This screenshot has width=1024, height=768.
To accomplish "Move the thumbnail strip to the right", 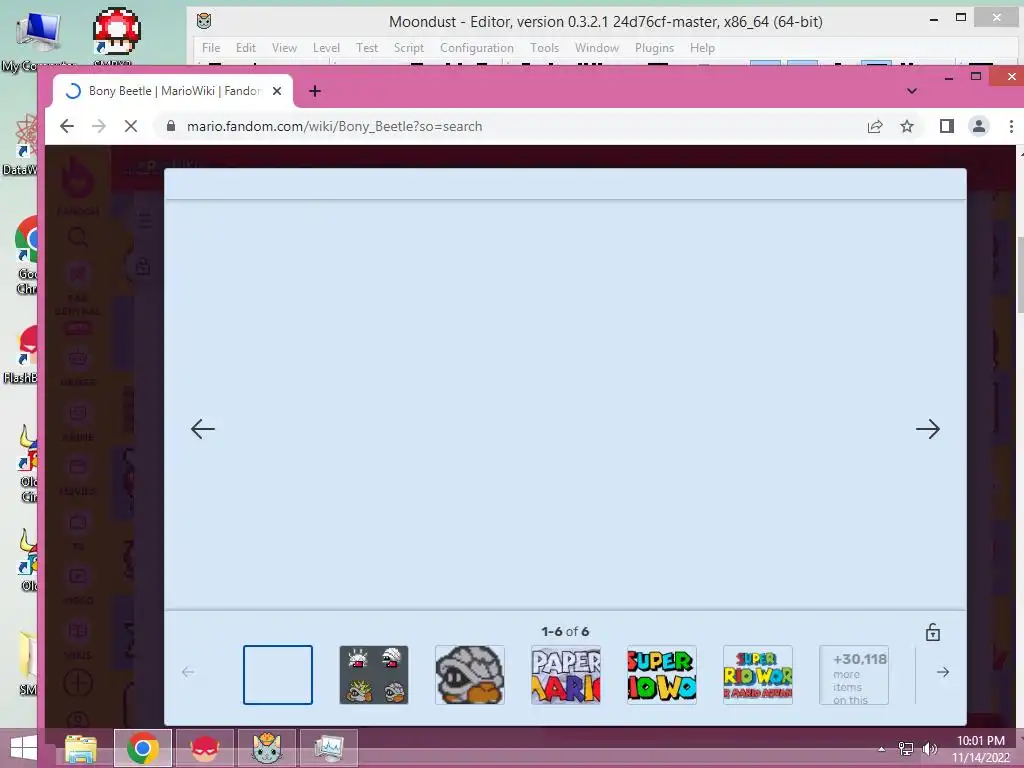I will 942,672.
